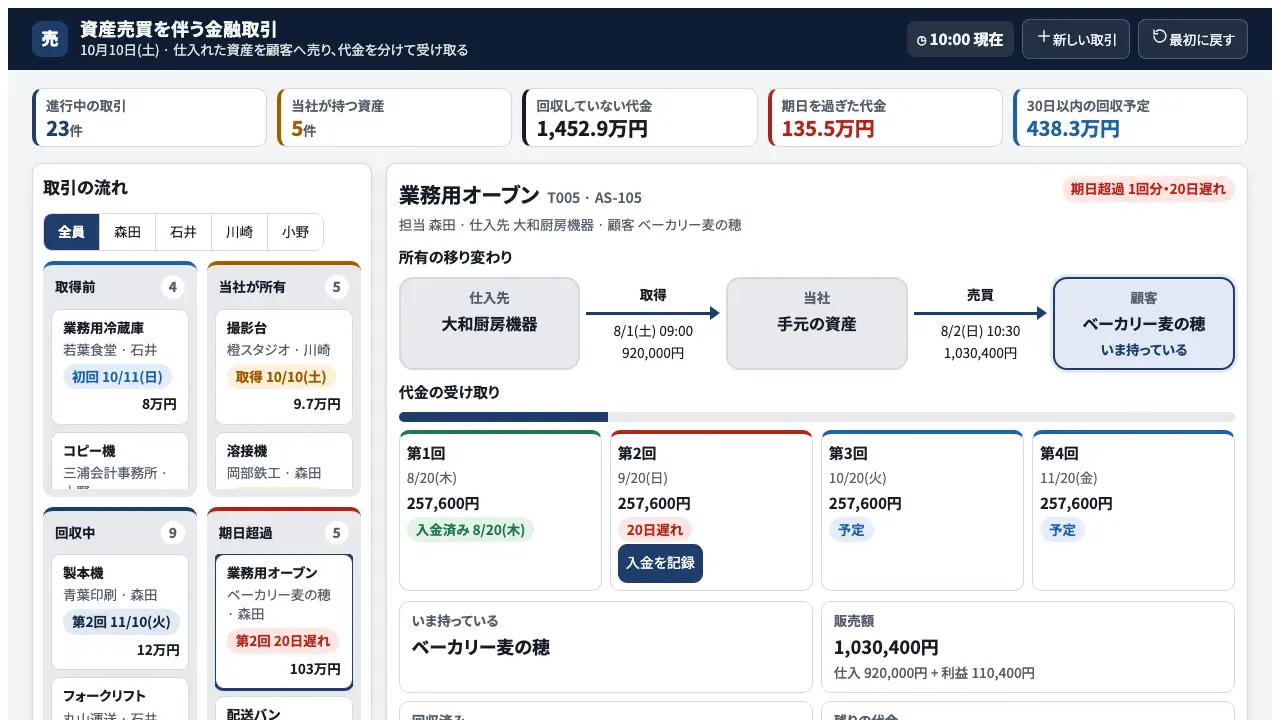This screenshot has height=720, width=1280.
Task: Click the 予定 pill in 第4回
Action: pos(1063,530)
